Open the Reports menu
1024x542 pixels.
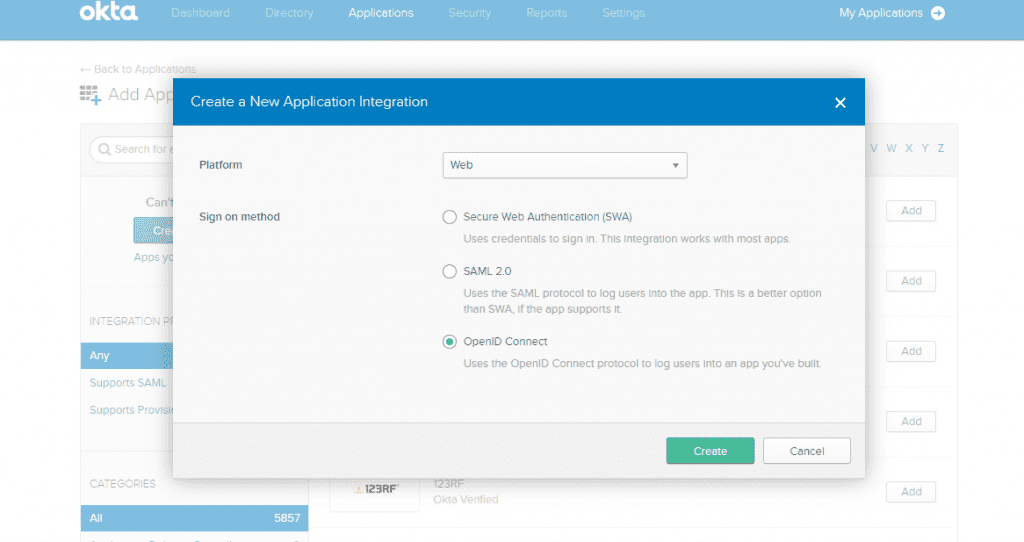pos(547,13)
